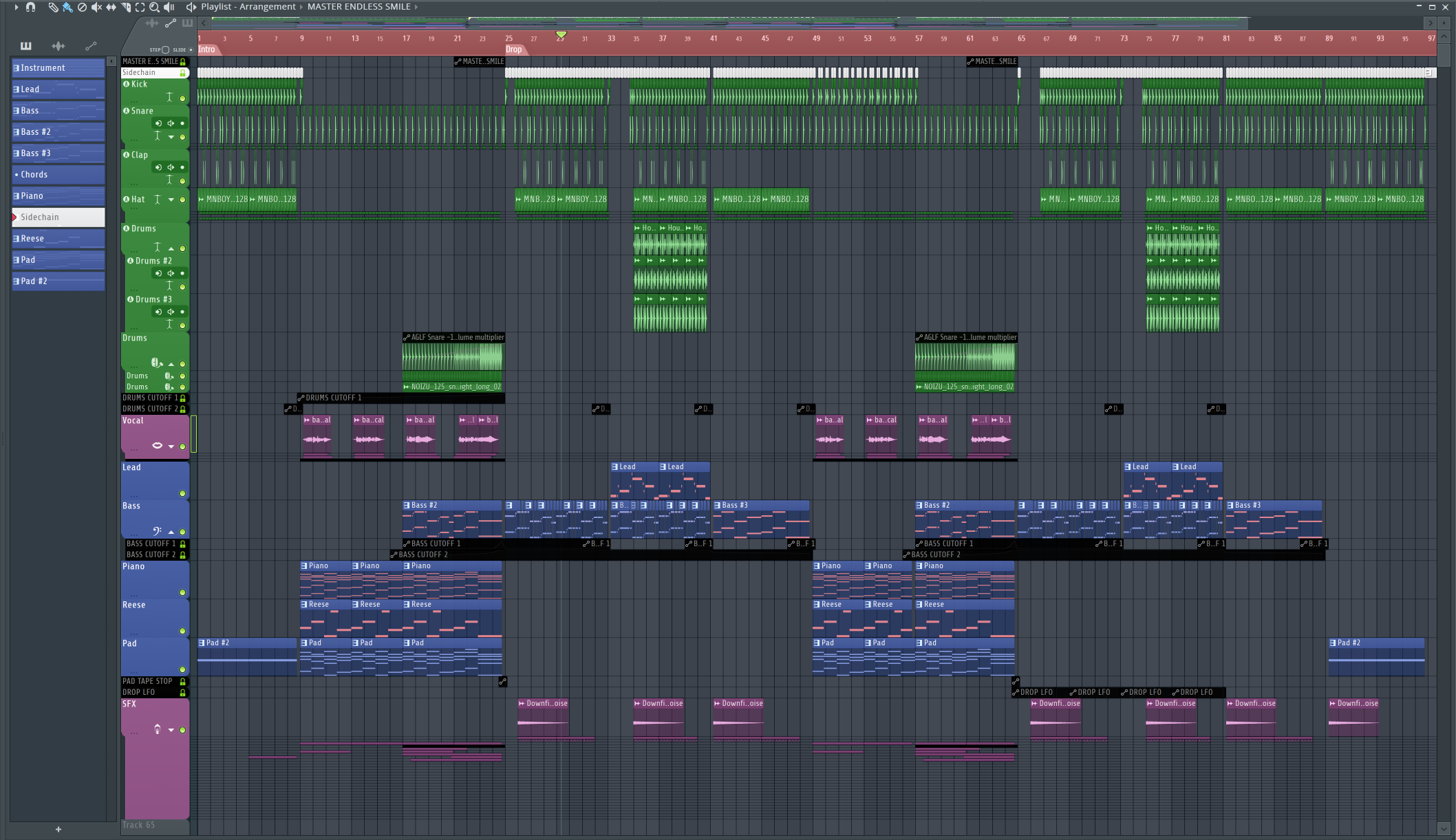Screen dimensions: 1456x840
Task: Select automation clip focus icon above tracks
Action: click(x=170, y=23)
